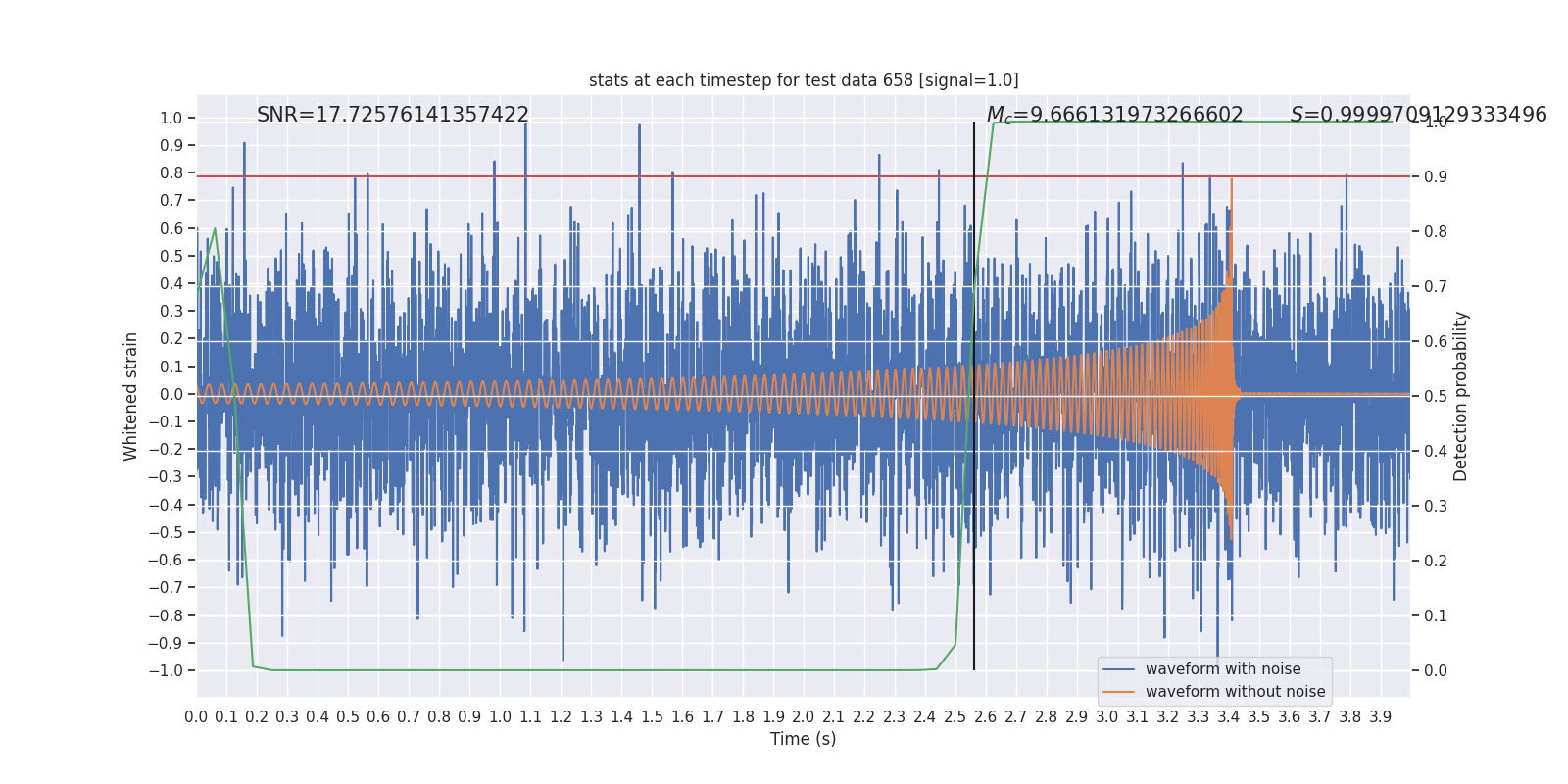Click the left y-axis tick label −1.0
The height and width of the screenshot is (784, 1568).
pos(166,670)
